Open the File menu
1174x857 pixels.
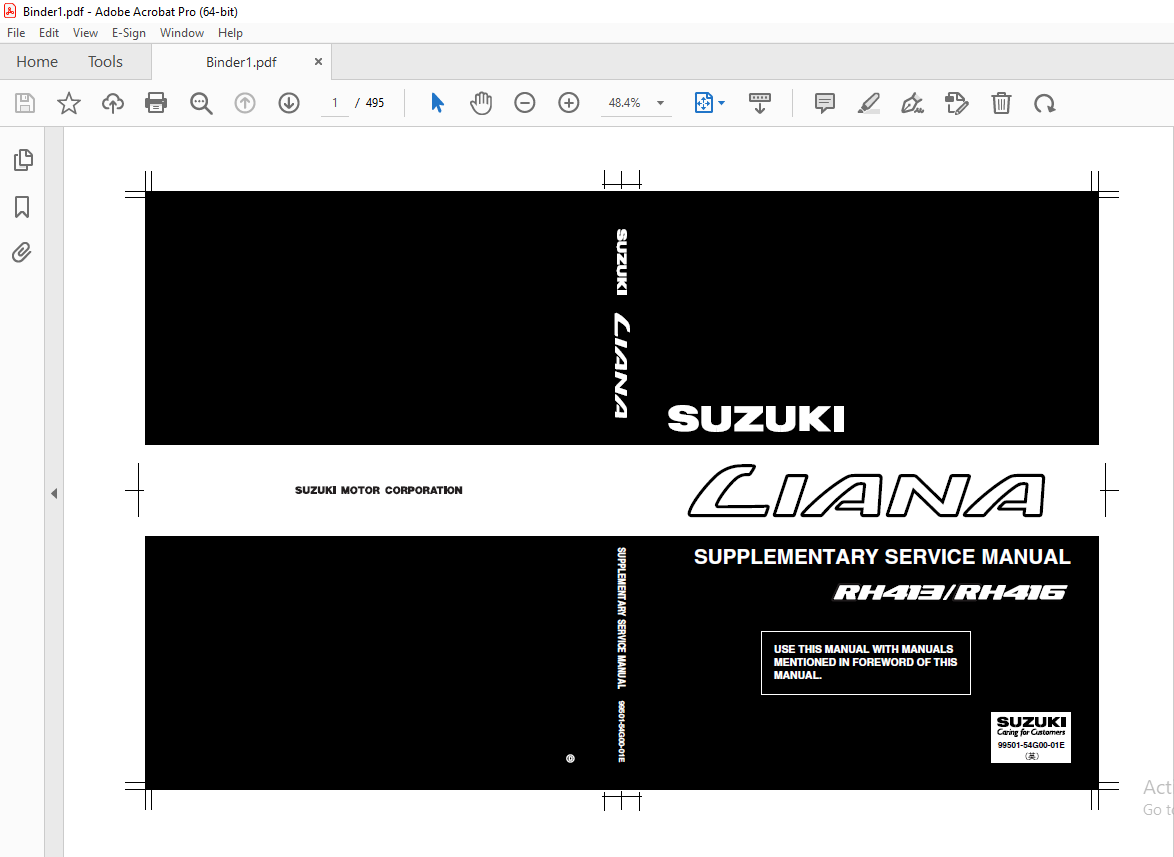point(16,33)
